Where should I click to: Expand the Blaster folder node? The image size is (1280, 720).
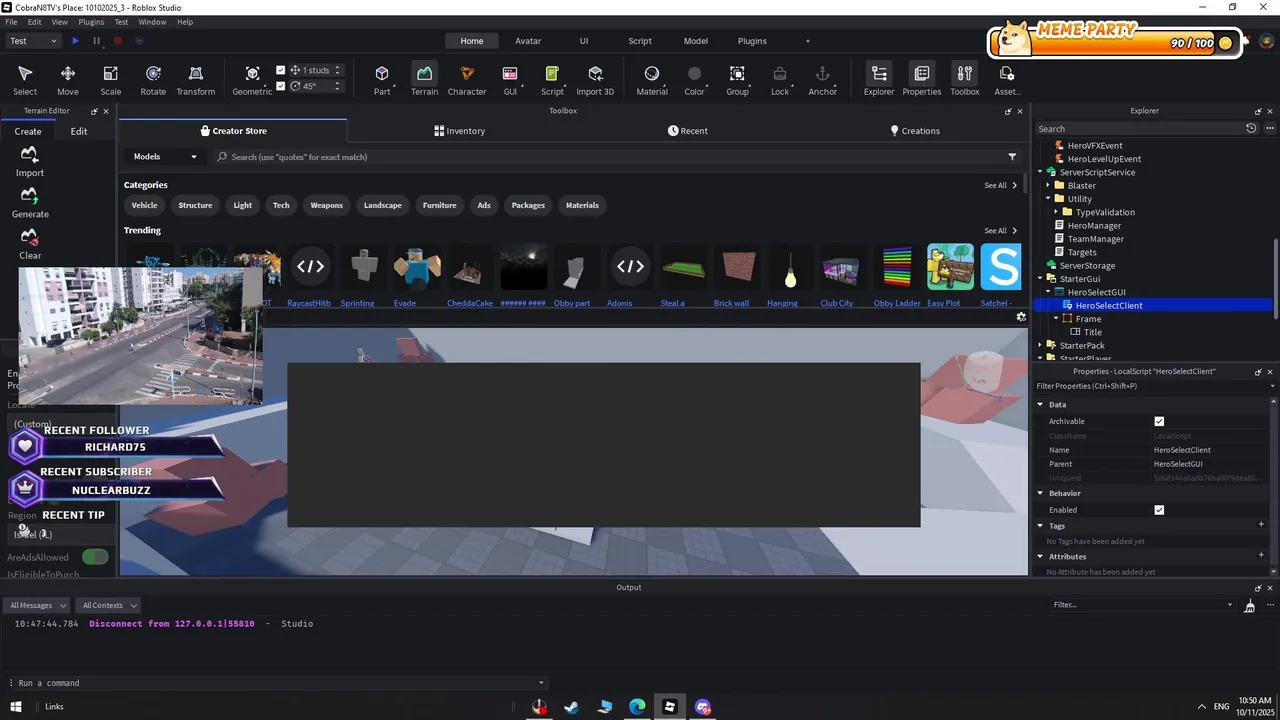tap(1048, 186)
